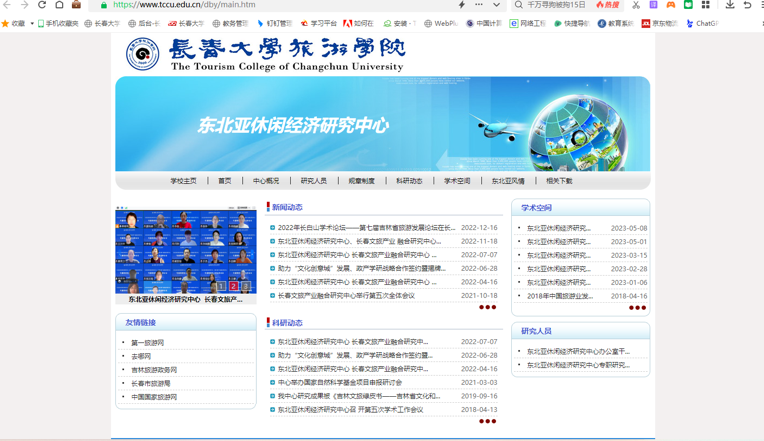Expand the address bar dropdown chevron
The image size is (764, 441).
(496, 5)
